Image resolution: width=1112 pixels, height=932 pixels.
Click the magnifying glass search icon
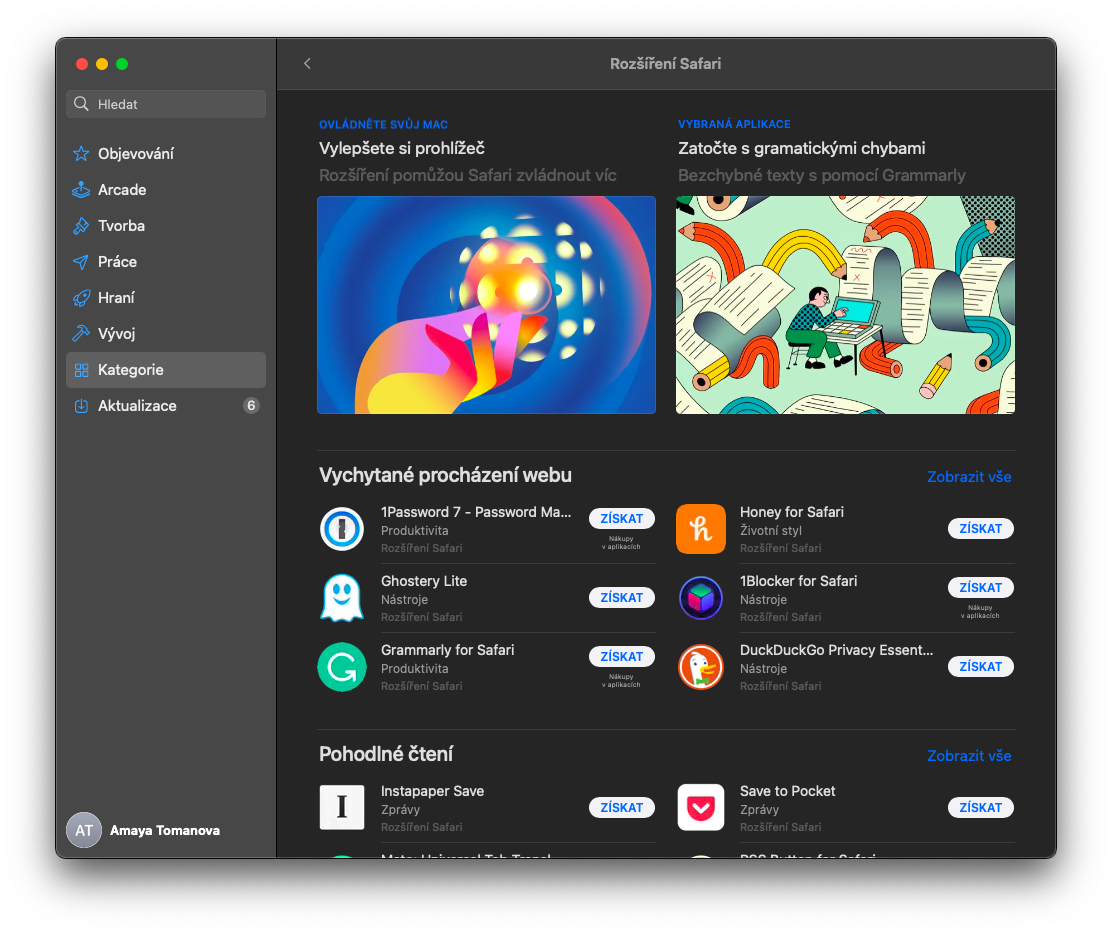[82, 104]
